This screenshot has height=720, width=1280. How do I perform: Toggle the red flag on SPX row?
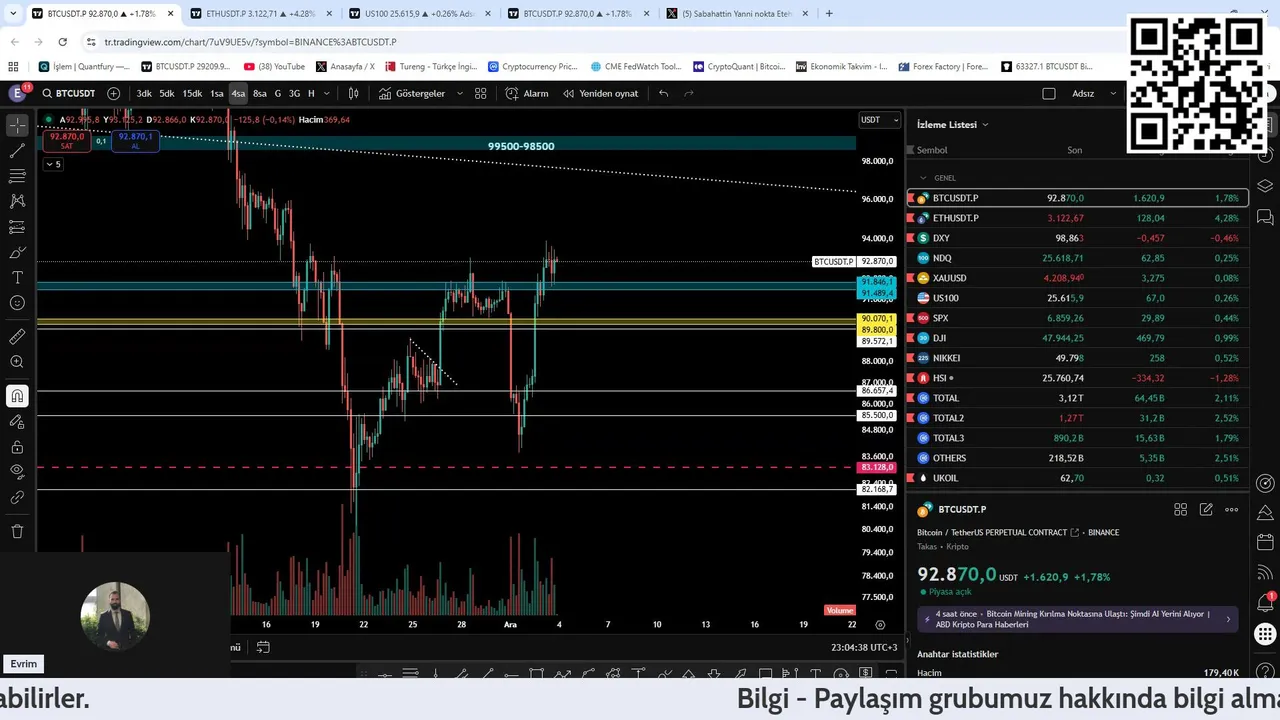910,318
